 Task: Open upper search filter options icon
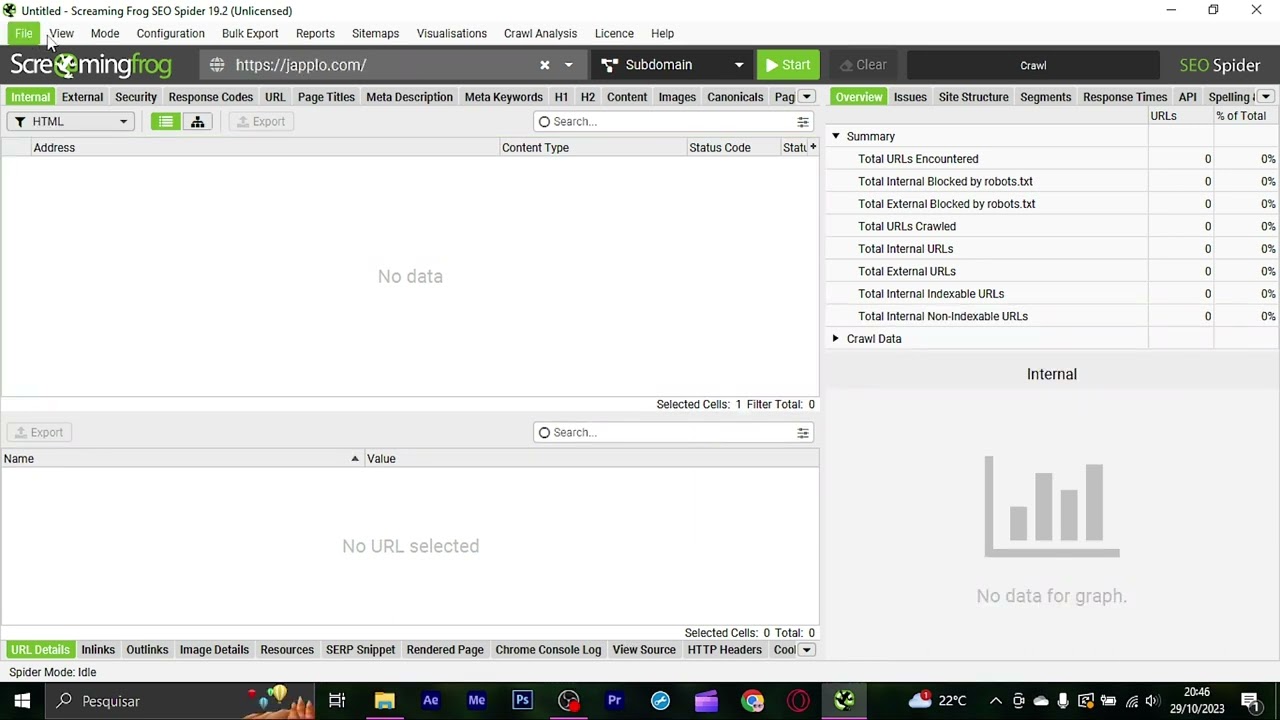point(802,122)
